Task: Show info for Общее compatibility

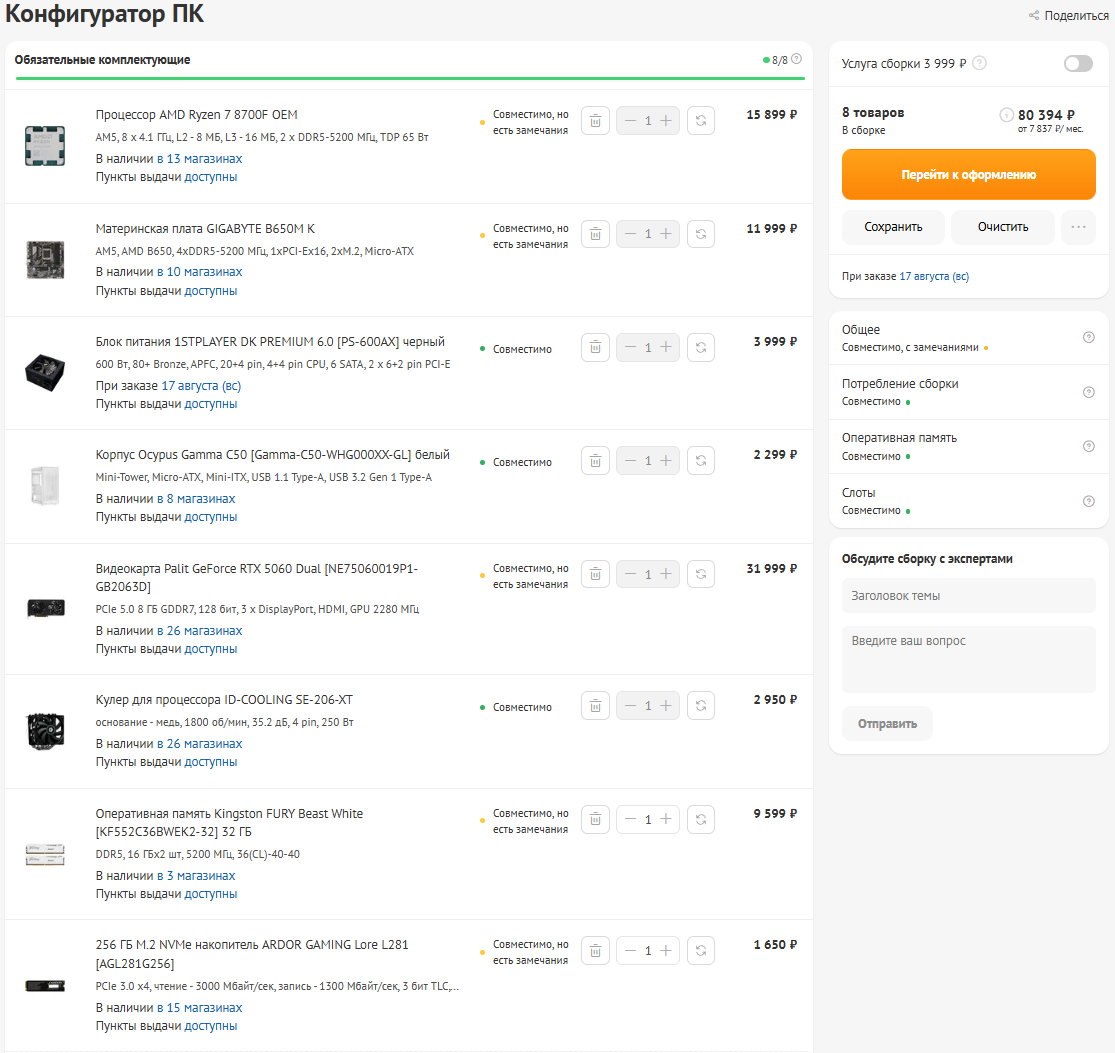Action: pyautogui.click(x=1088, y=338)
